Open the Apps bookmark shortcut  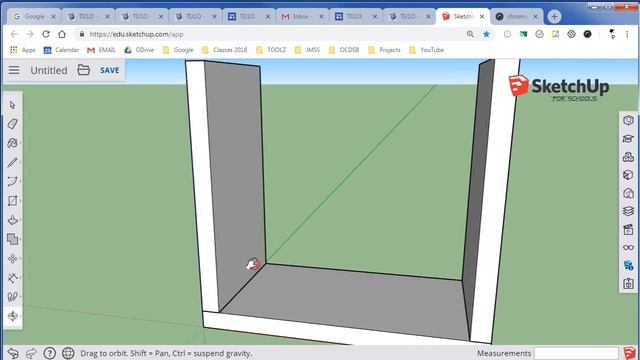(x=23, y=50)
